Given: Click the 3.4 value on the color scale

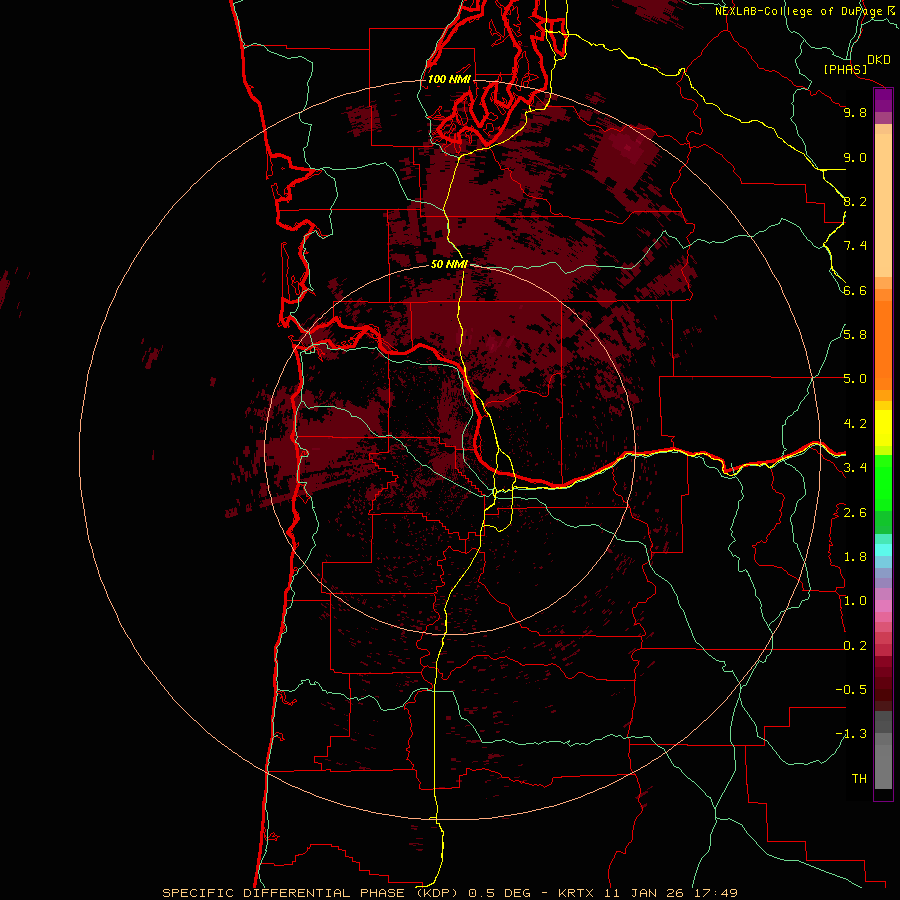Looking at the screenshot, I should (x=855, y=468).
